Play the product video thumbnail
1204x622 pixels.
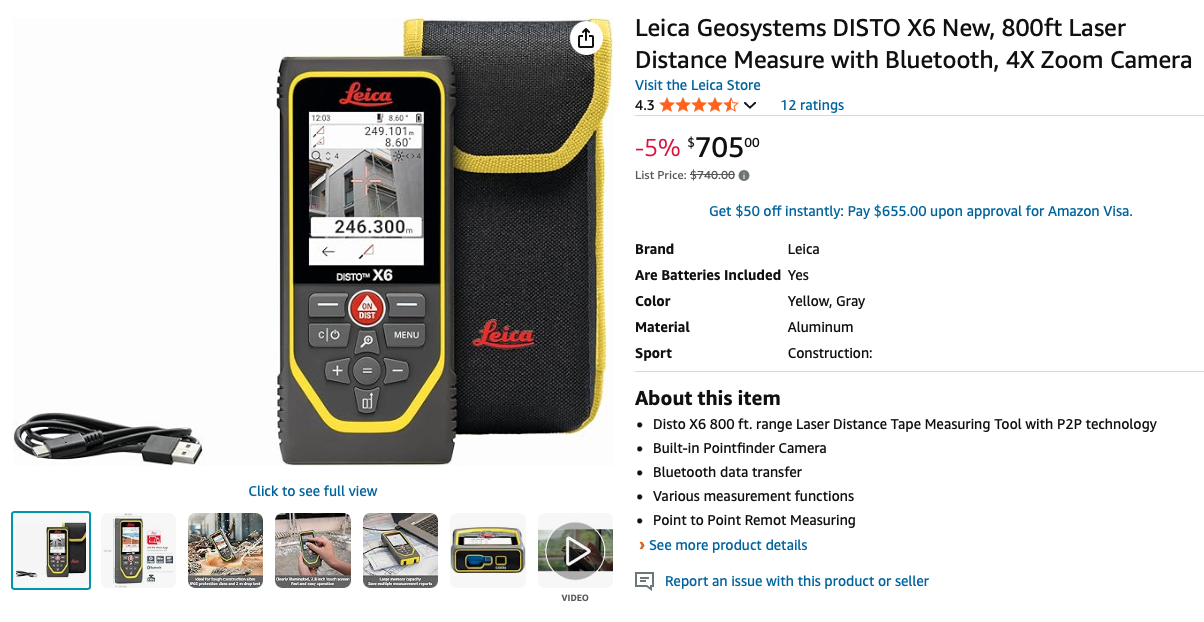[x=575, y=550]
